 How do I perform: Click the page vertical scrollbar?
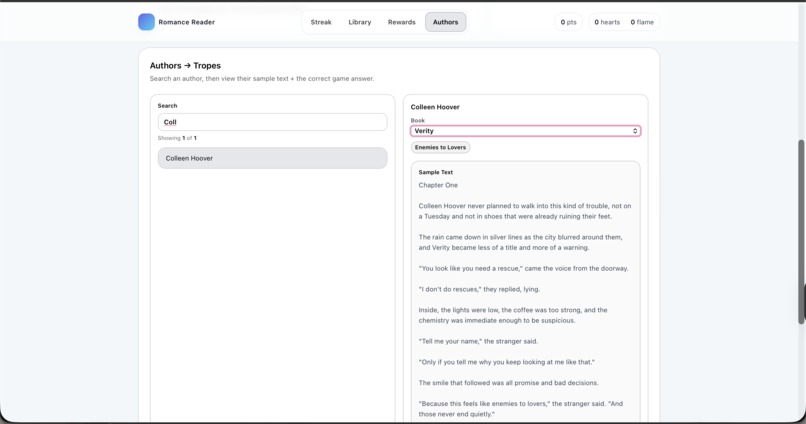(x=801, y=231)
